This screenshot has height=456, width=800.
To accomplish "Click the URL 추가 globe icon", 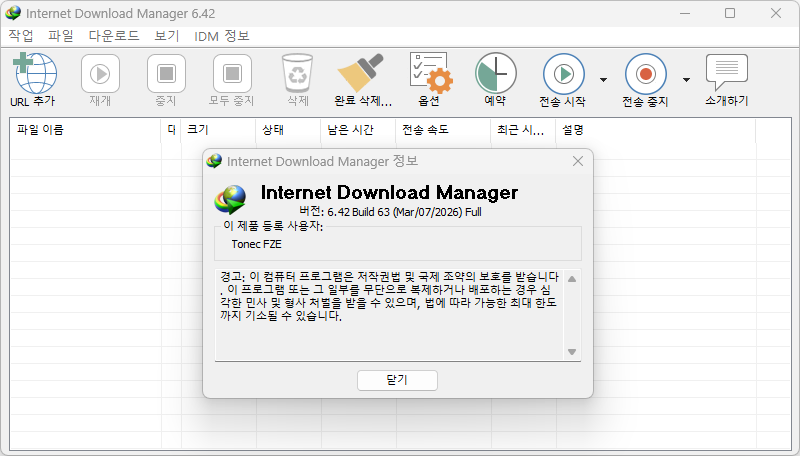I will point(35,73).
